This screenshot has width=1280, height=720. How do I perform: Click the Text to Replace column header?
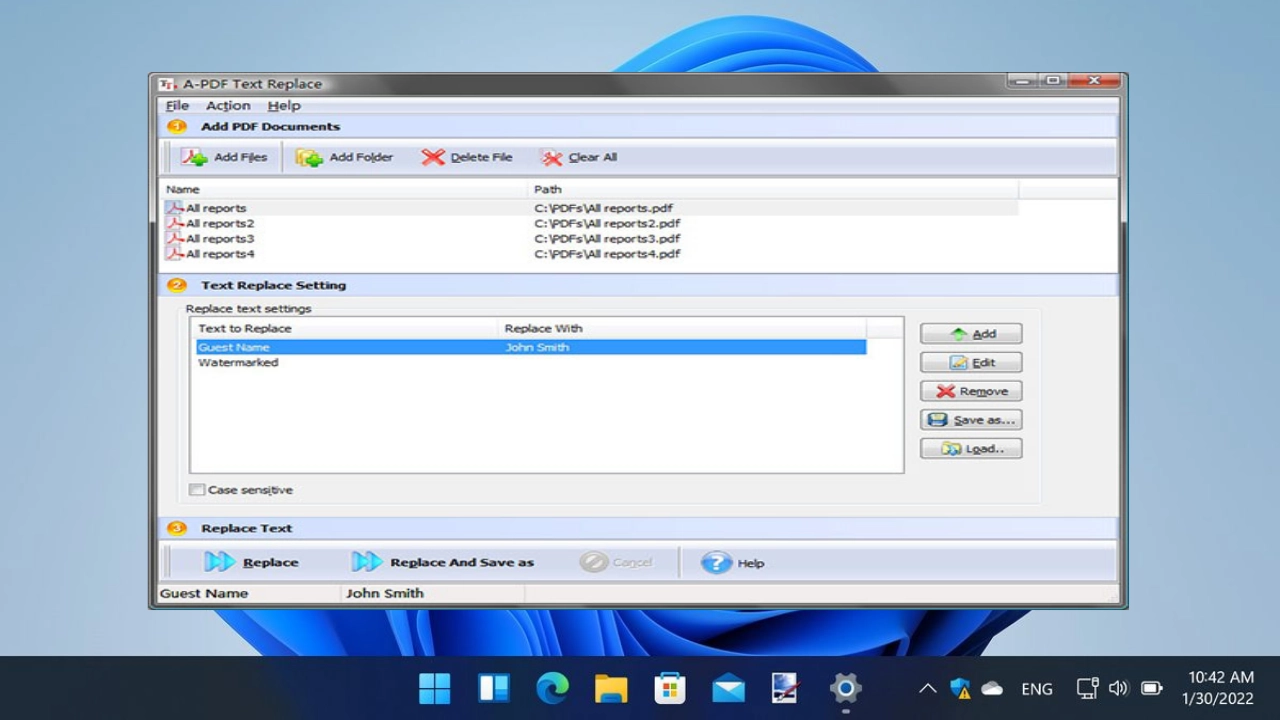pyautogui.click(x=344, y=328)
